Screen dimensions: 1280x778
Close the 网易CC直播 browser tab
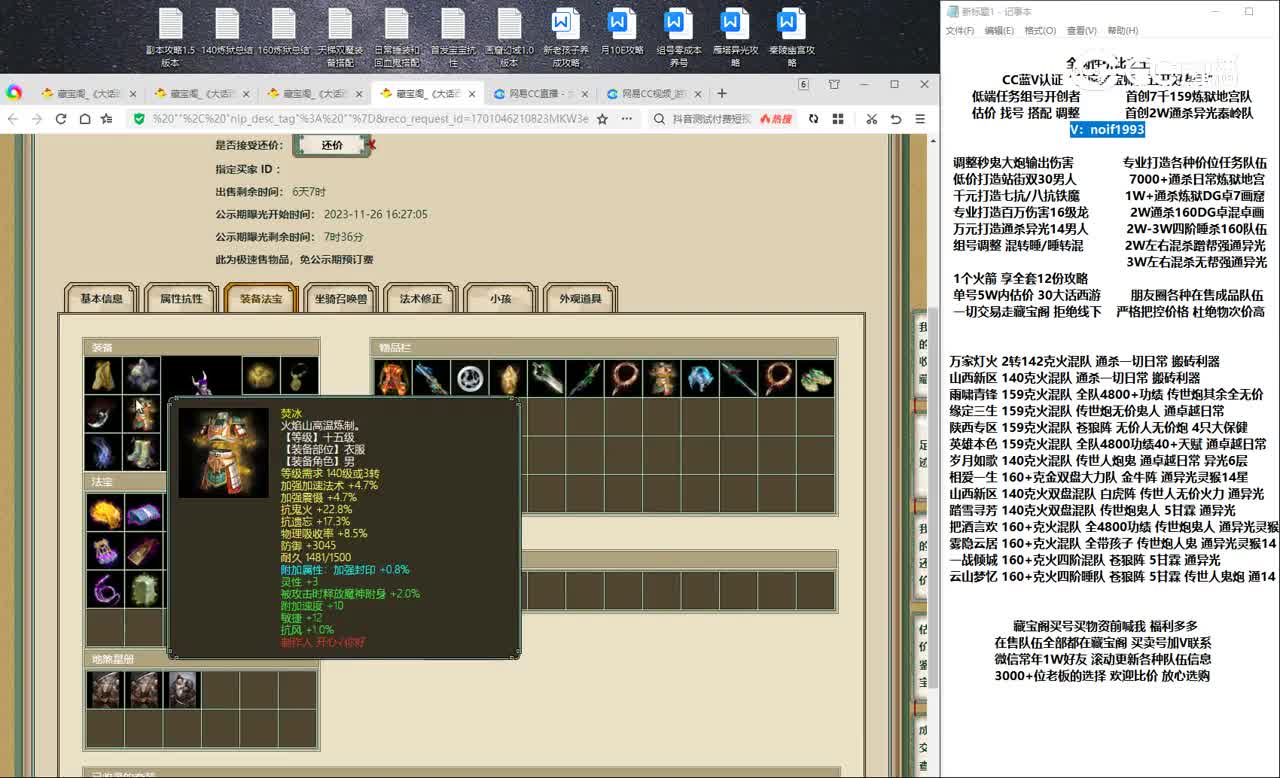(586, 94)
